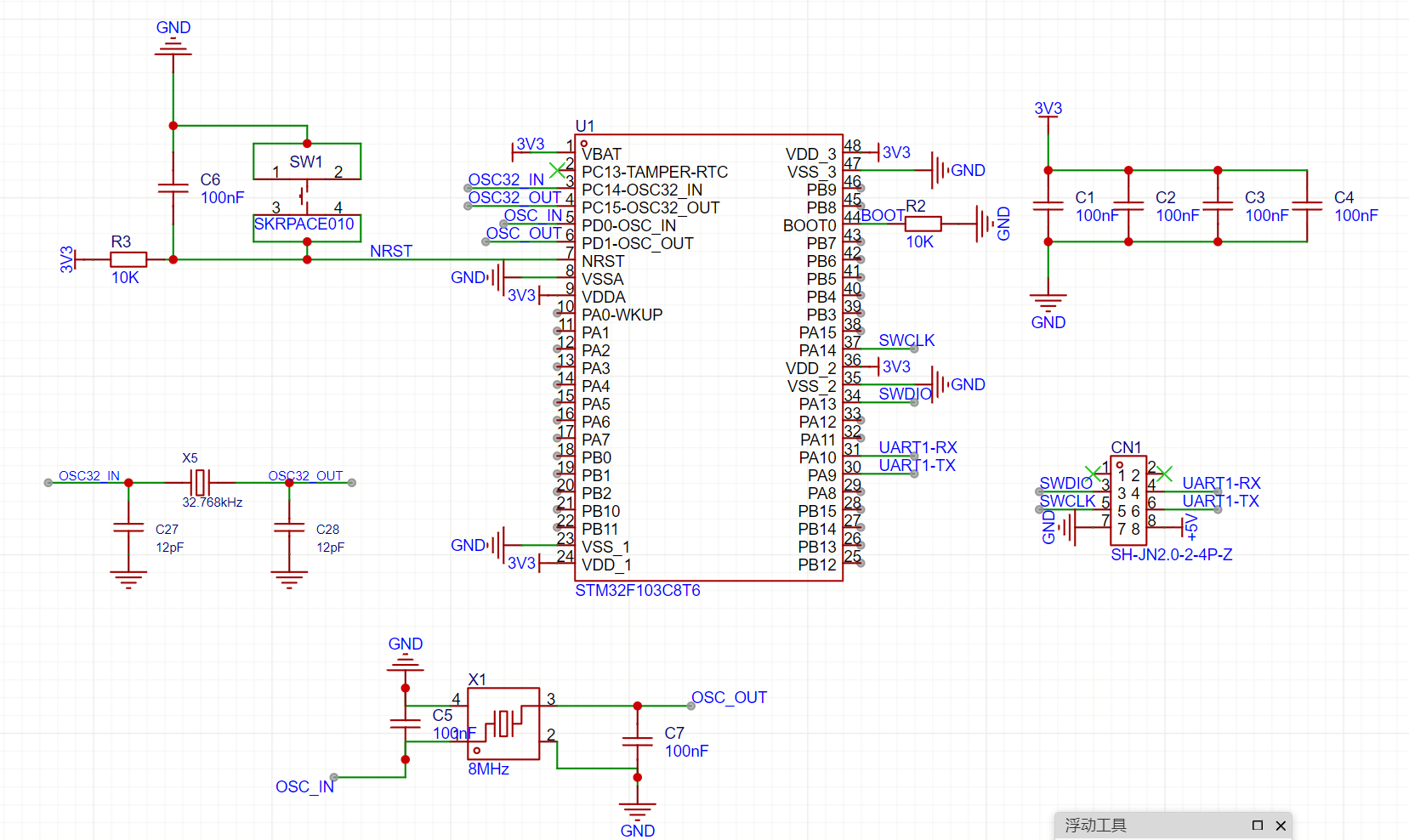
Task: Click the OSC_OUT net label near C7
Action: (729, 697)
